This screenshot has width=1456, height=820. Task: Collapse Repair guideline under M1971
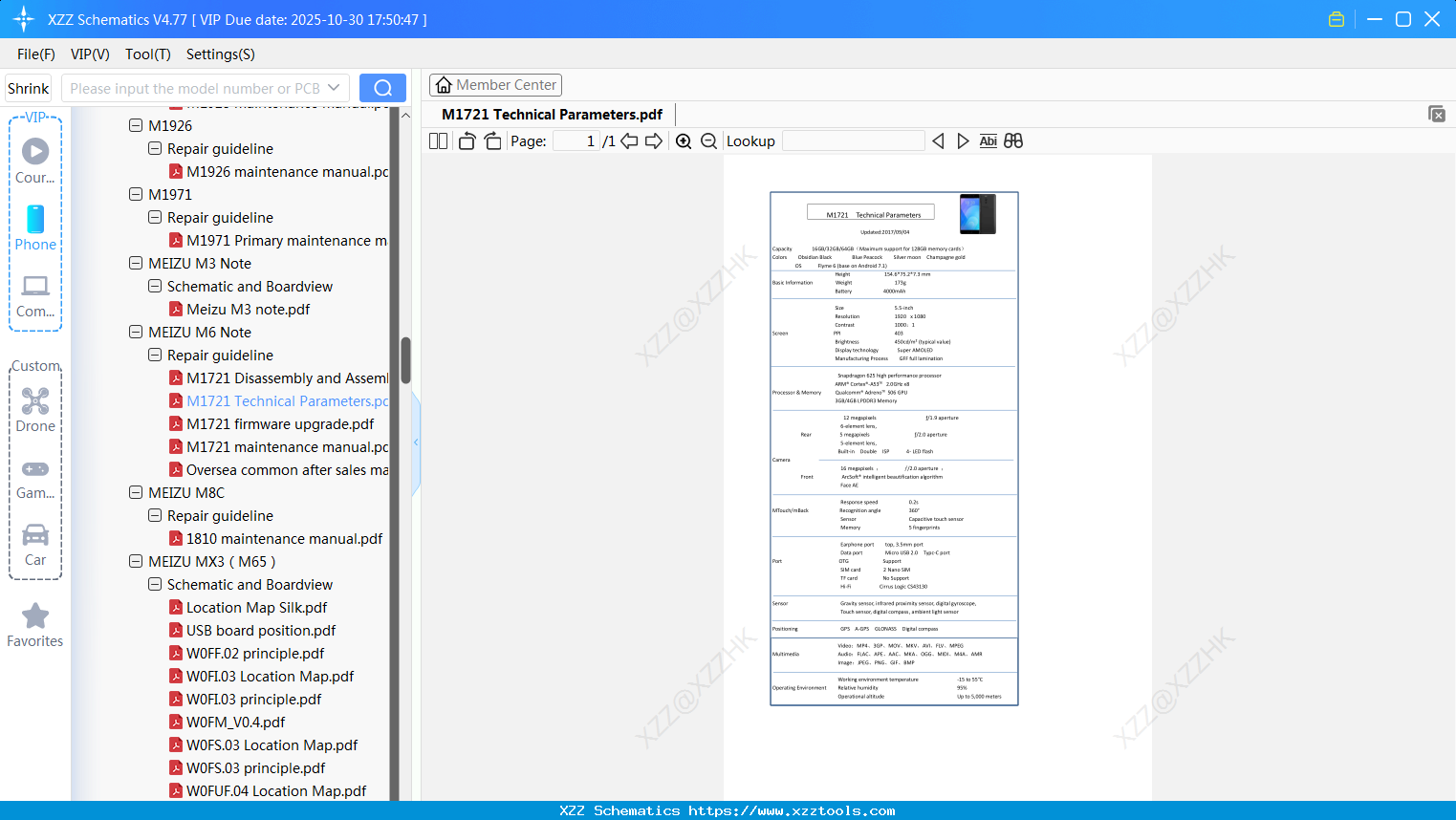[155, 217]
